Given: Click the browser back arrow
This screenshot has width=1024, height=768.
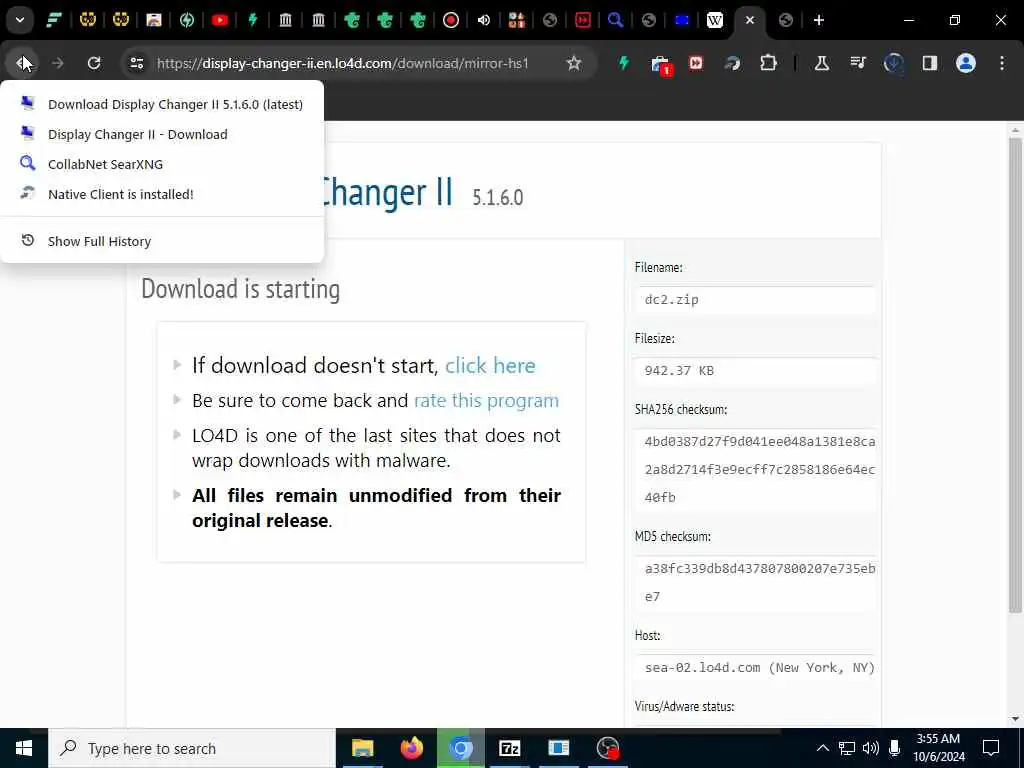Looking at the screenshot, I should [23, 63].
